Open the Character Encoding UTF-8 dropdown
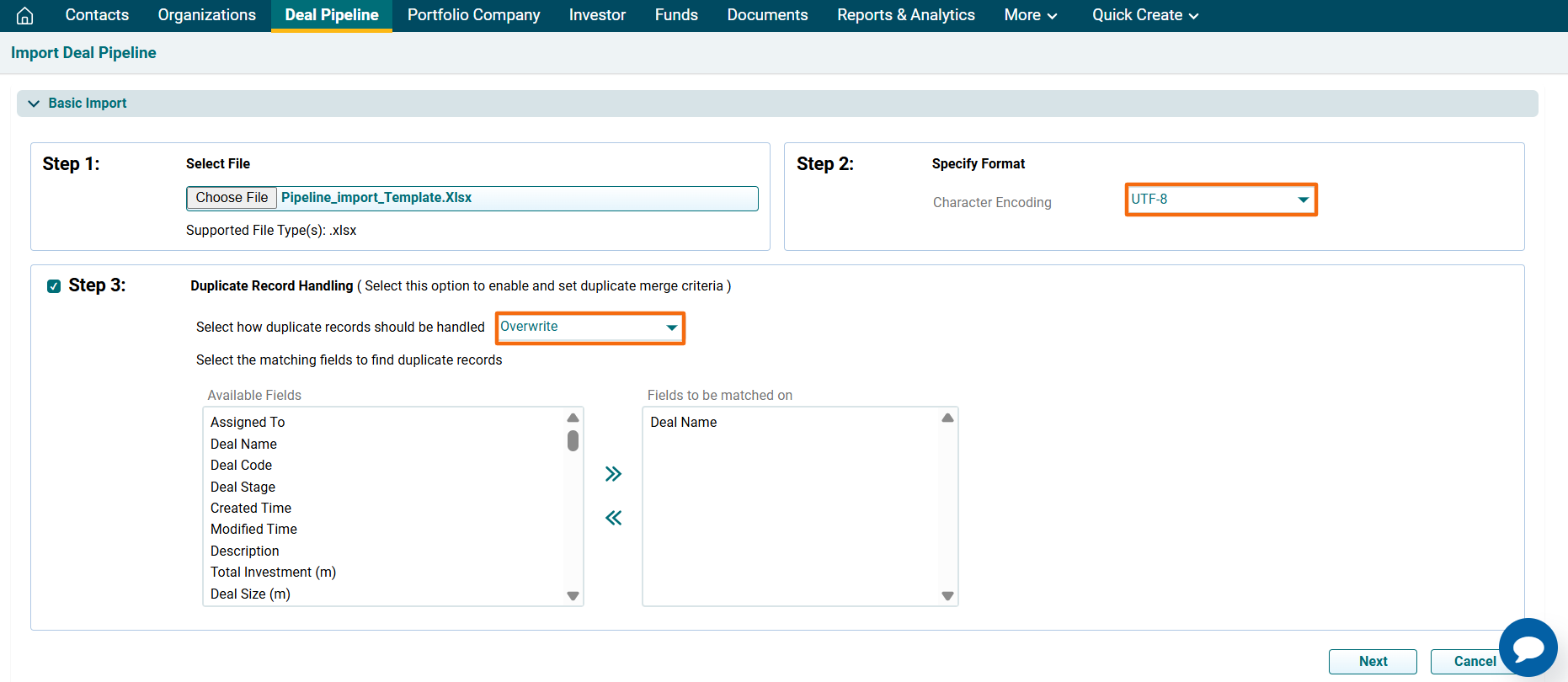1568x682 pixels. pos(1220,200)
